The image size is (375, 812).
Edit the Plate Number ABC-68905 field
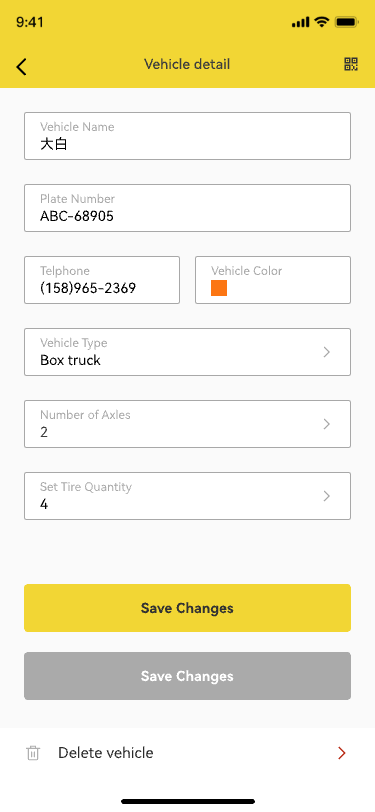188,208
